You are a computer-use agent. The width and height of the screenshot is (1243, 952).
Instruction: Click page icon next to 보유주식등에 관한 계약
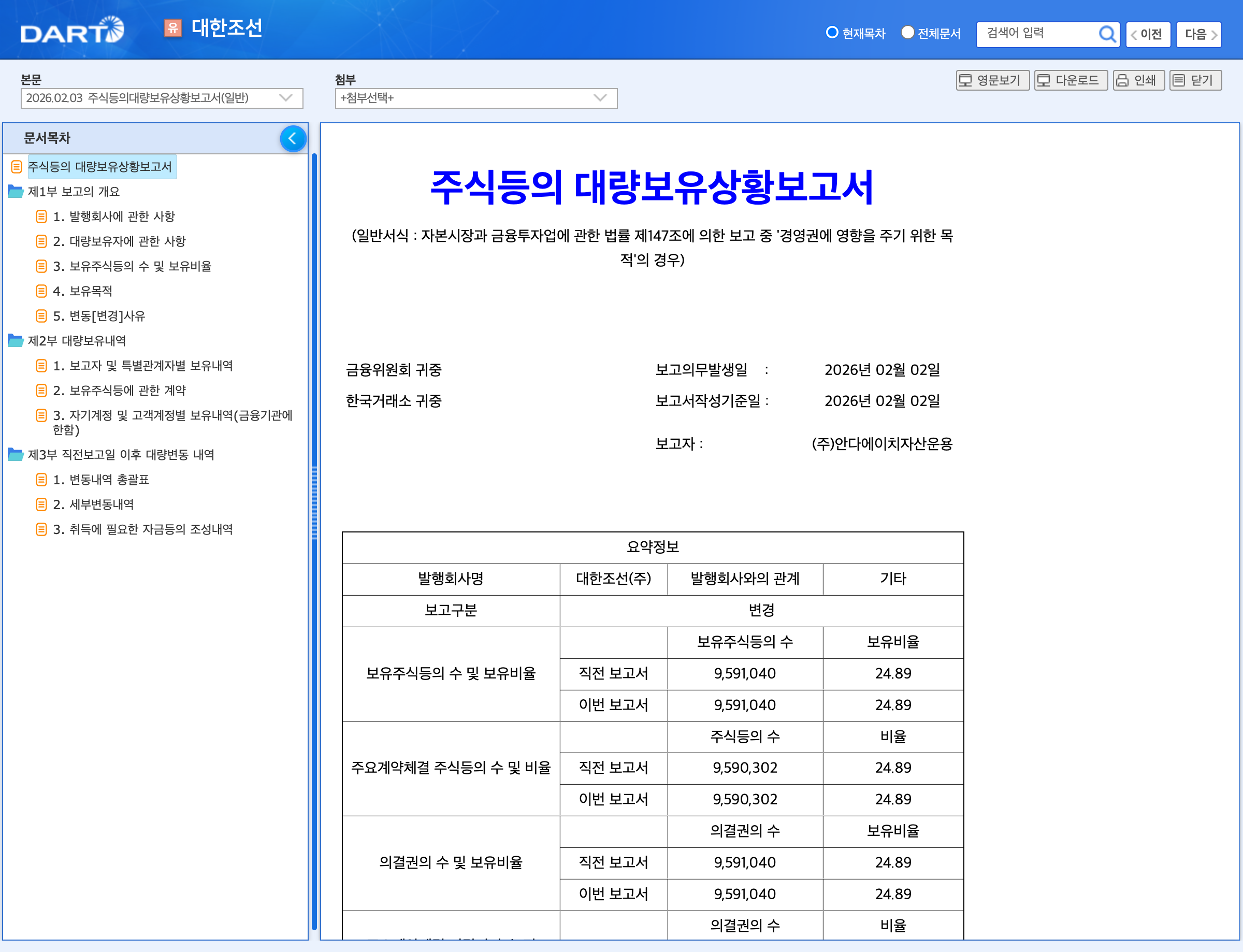(41, 391)
